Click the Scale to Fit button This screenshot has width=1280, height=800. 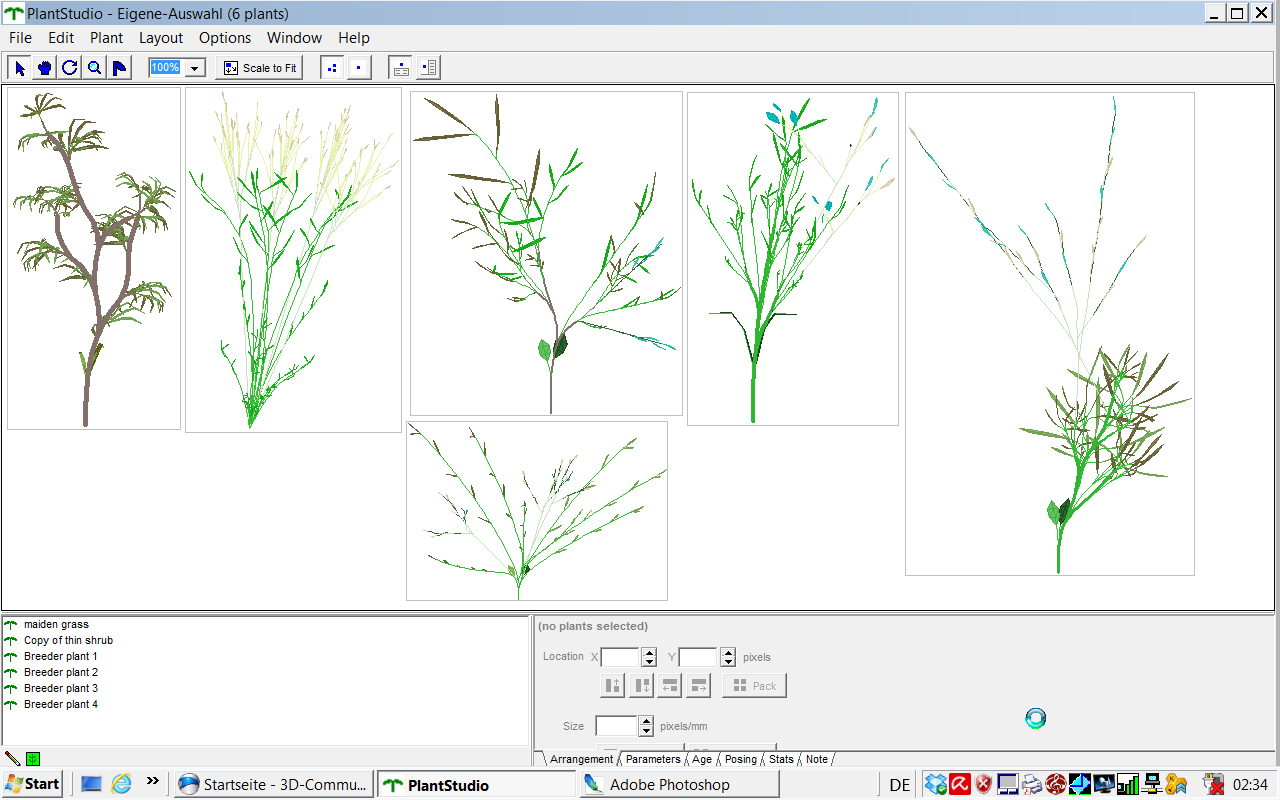pos(259,68)
